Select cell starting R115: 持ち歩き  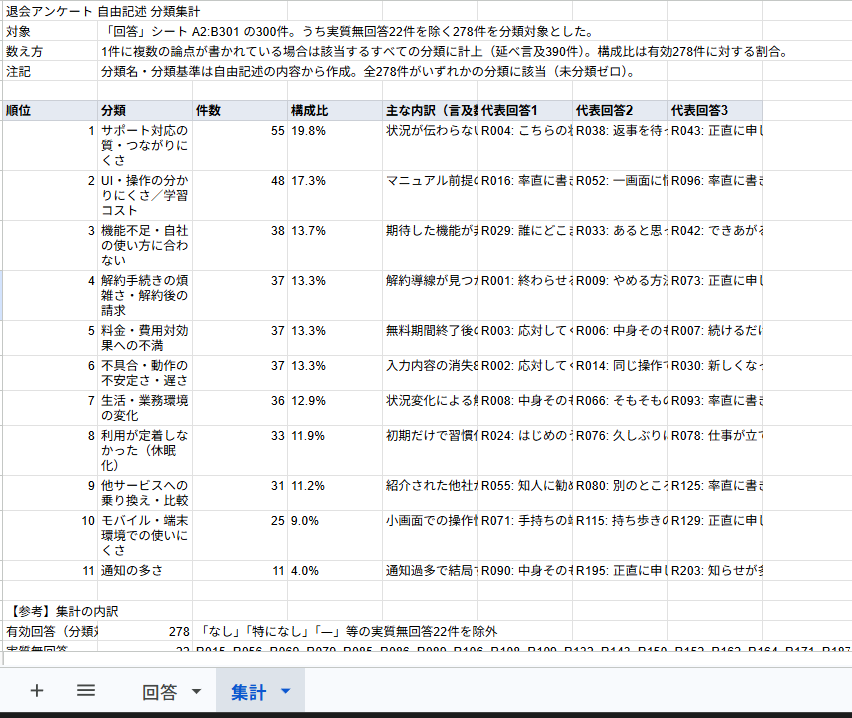[x=620, y=535]
